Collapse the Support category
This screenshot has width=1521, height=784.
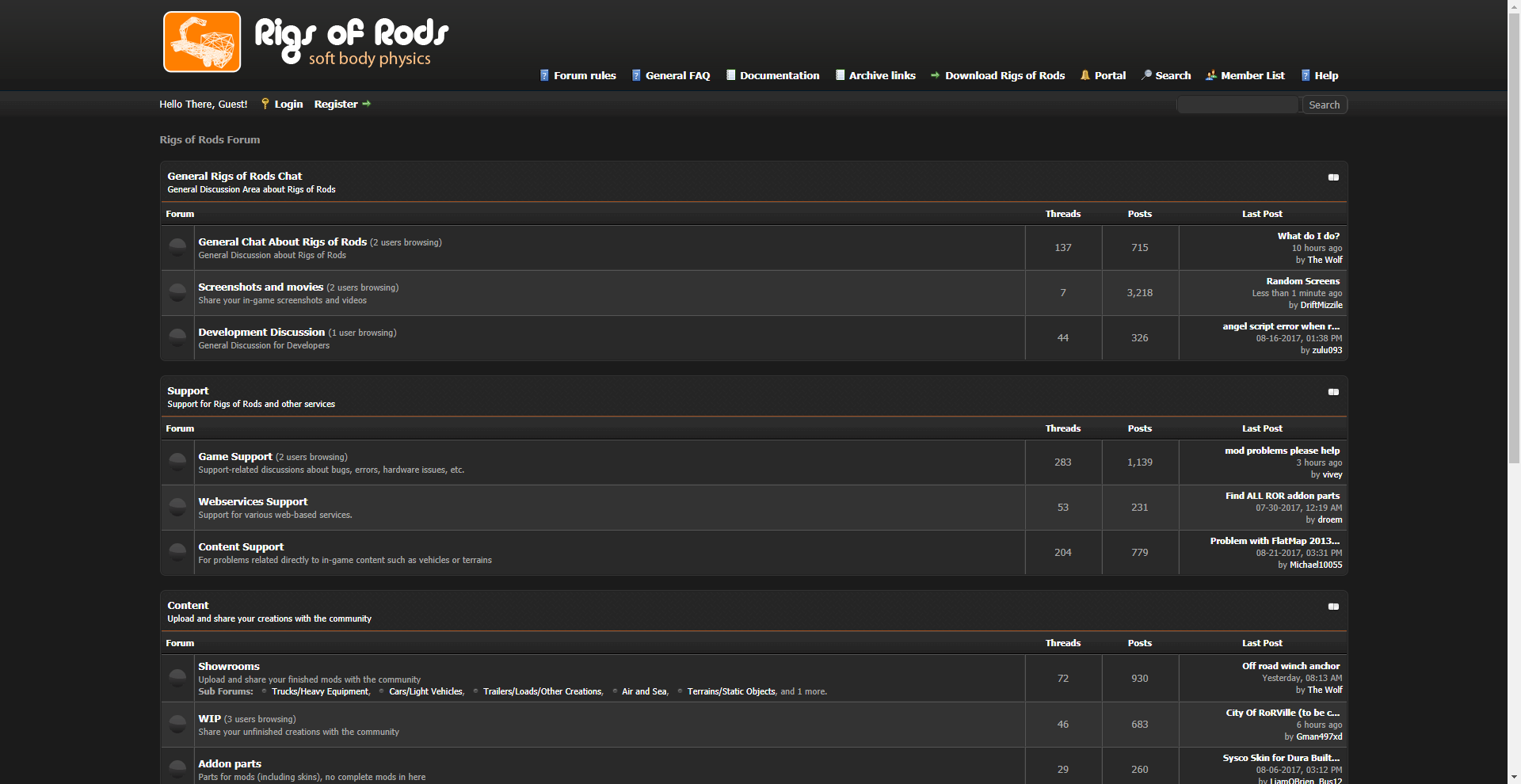click(1333, 392)
